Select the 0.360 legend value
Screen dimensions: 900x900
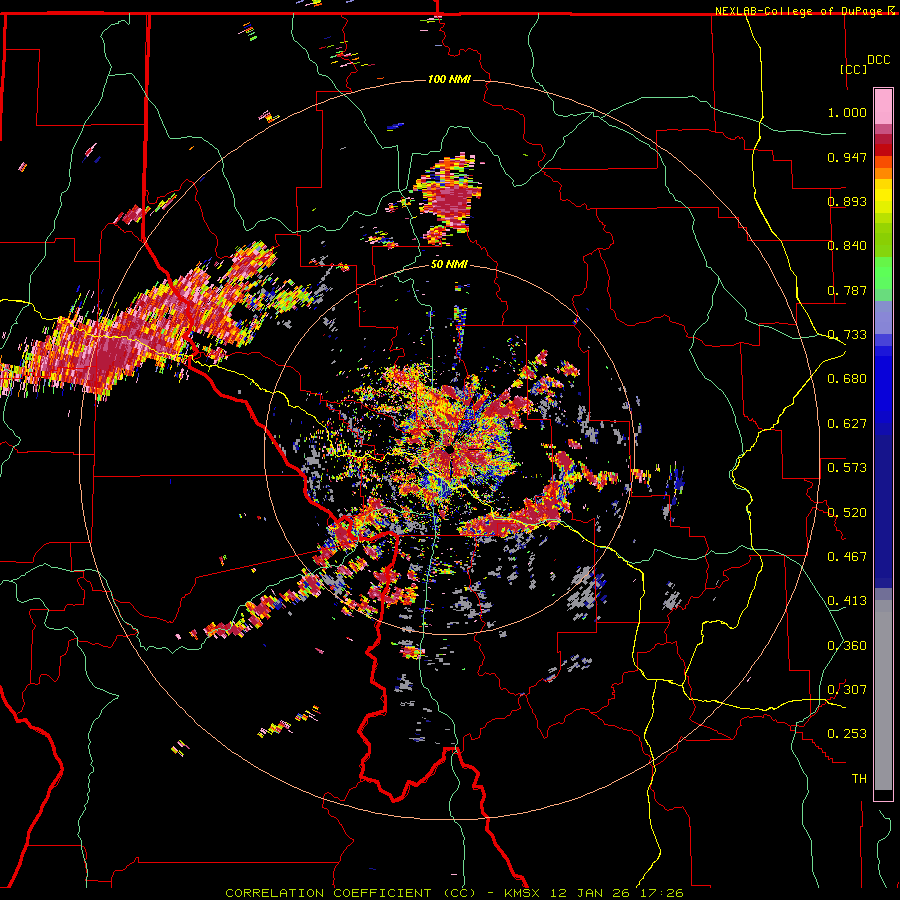[x=847, y=646]
